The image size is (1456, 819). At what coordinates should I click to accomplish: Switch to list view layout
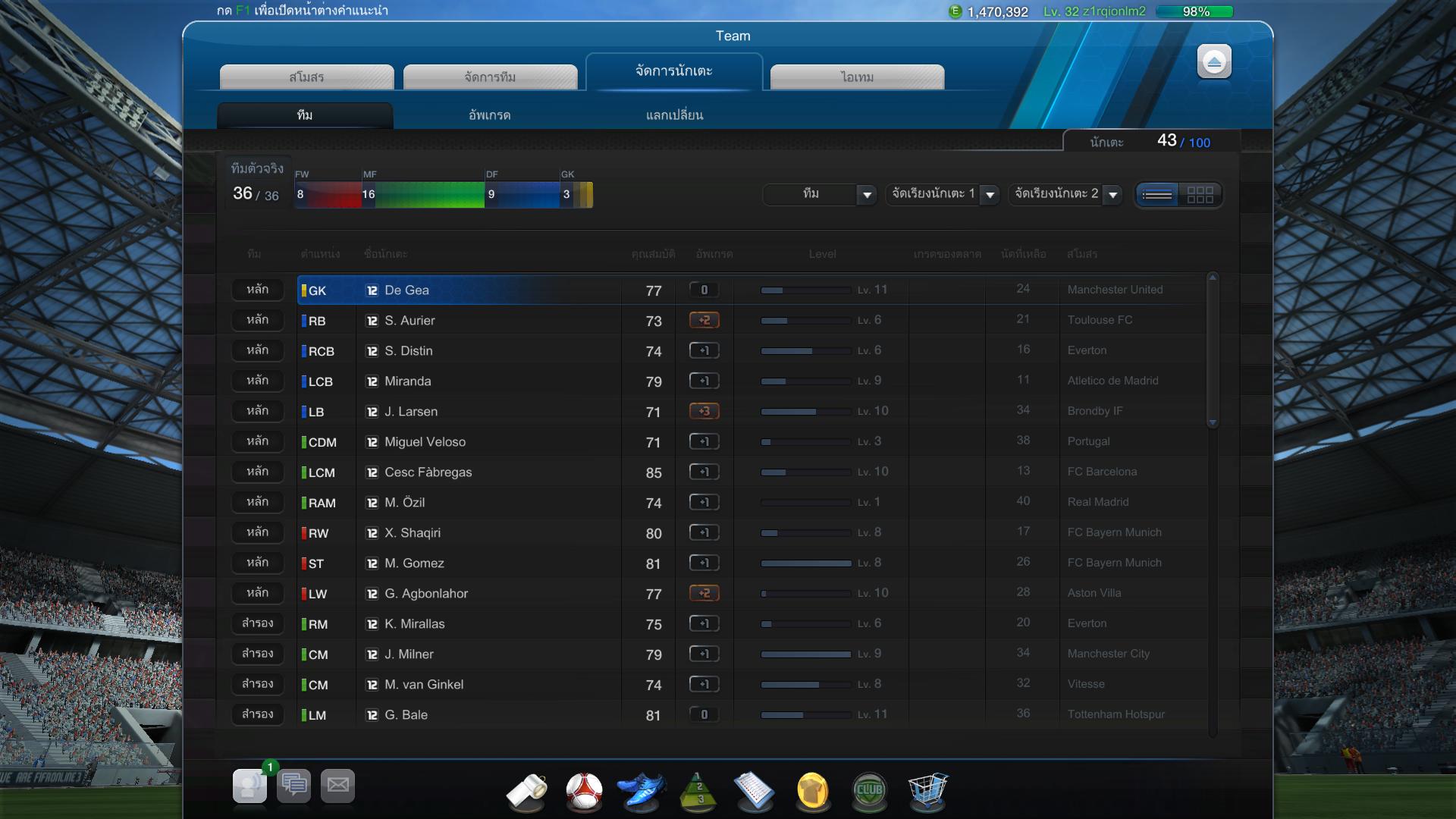pyautogui.click(x=1156, y=195)
